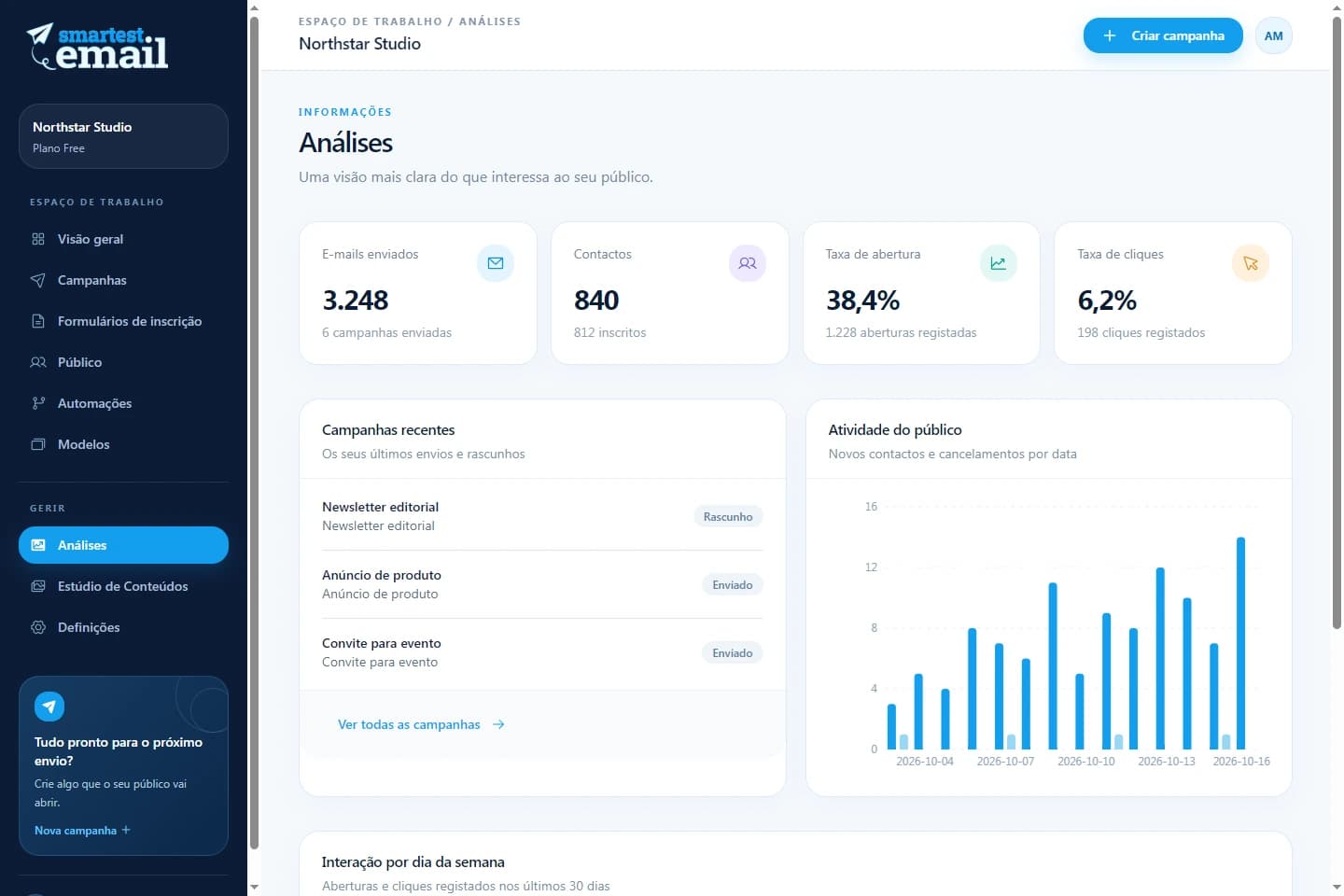The height and width of the screenshot is (896, 1344).
Task: Click the smartest email logo
Action: pyautogui.click(x=97, y=47)
